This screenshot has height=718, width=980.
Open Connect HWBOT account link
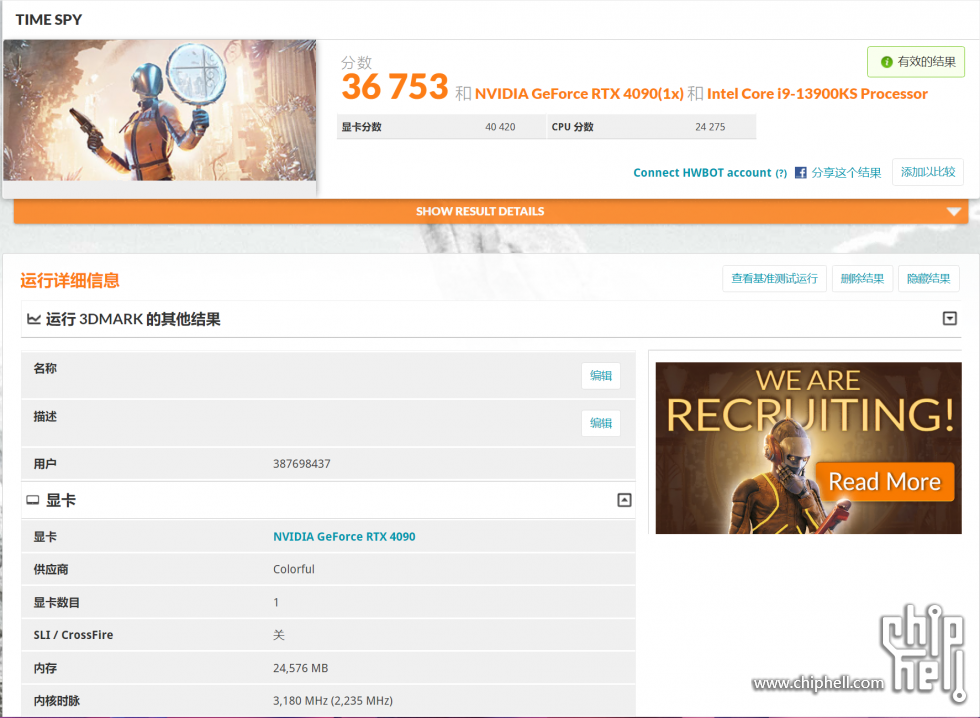coord(702,172)
